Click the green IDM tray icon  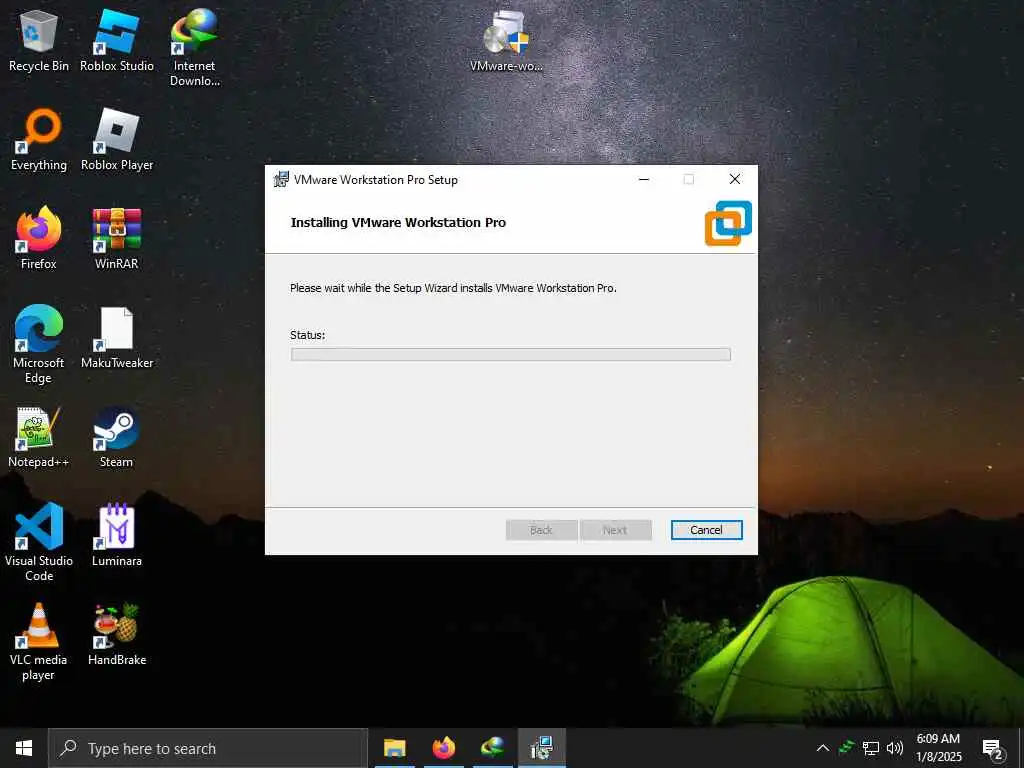tap(846, 748)
